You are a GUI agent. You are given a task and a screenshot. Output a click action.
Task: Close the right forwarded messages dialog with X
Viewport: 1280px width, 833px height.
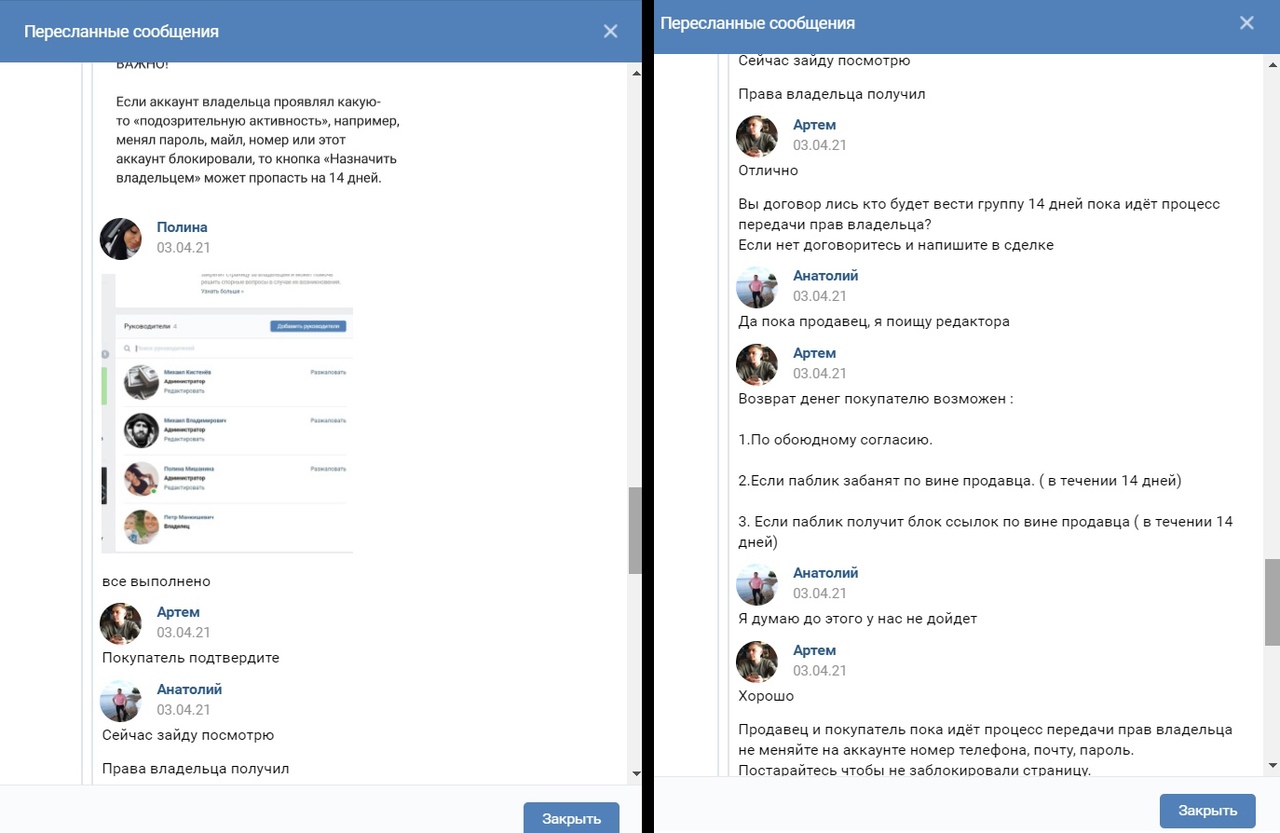pyautogui.click(x=1246, y=23)
